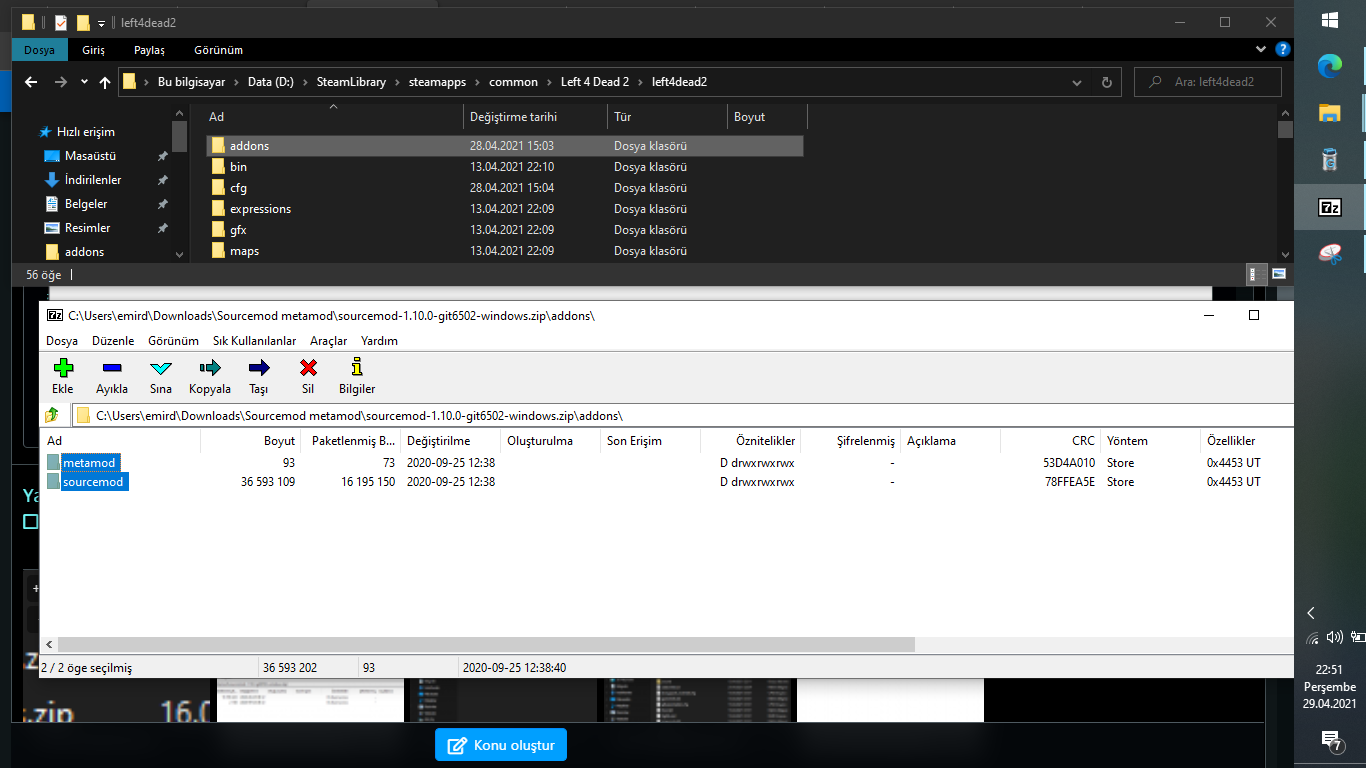Viewport: 1366px width, 768px height.
Task: Open the Snipping Tool from the taskbar
Action: coord(1330,254)
